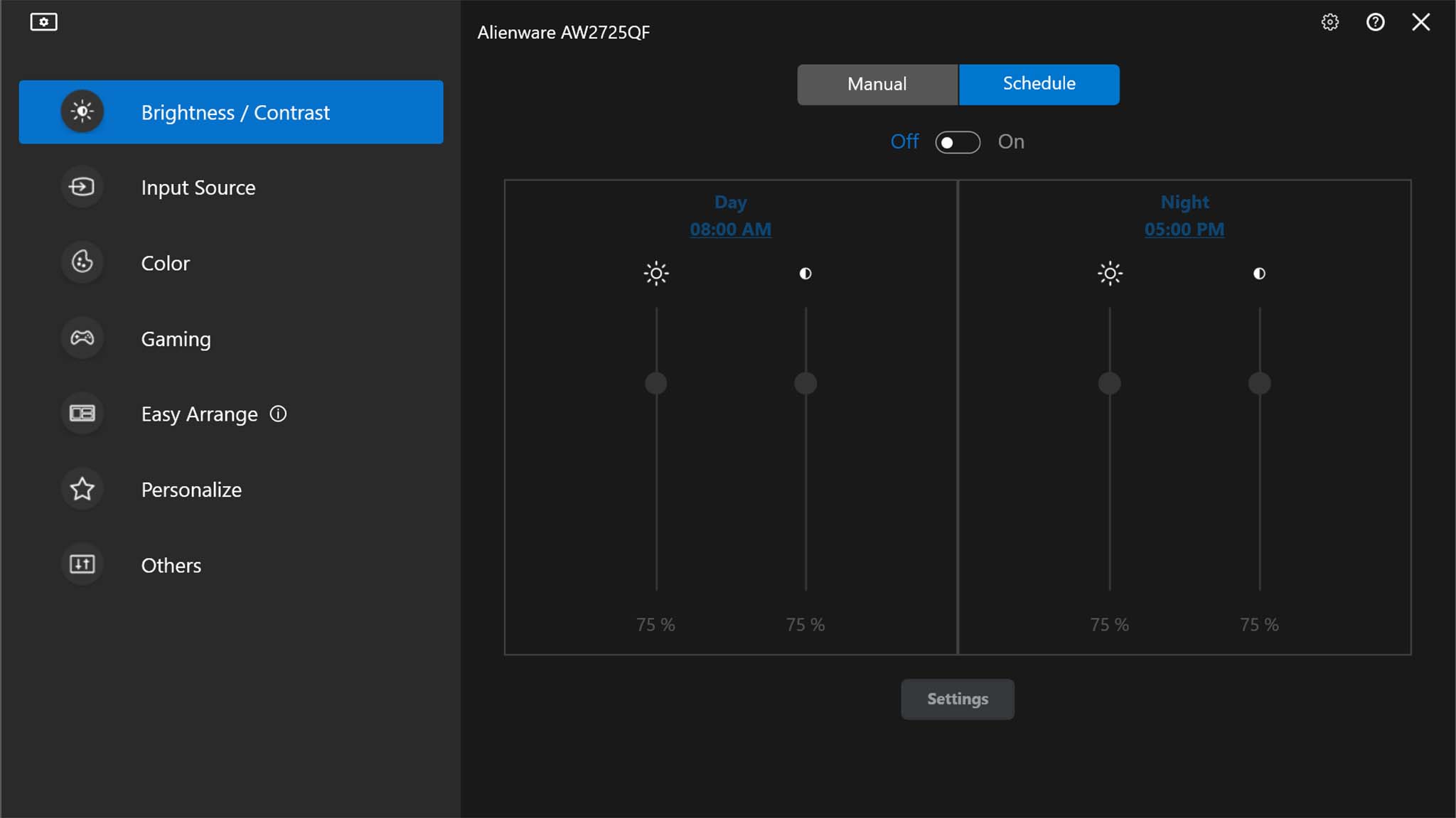Click the Input Source icon
Viewport: 1456px width, 818px height.
(x=81, y=187)
